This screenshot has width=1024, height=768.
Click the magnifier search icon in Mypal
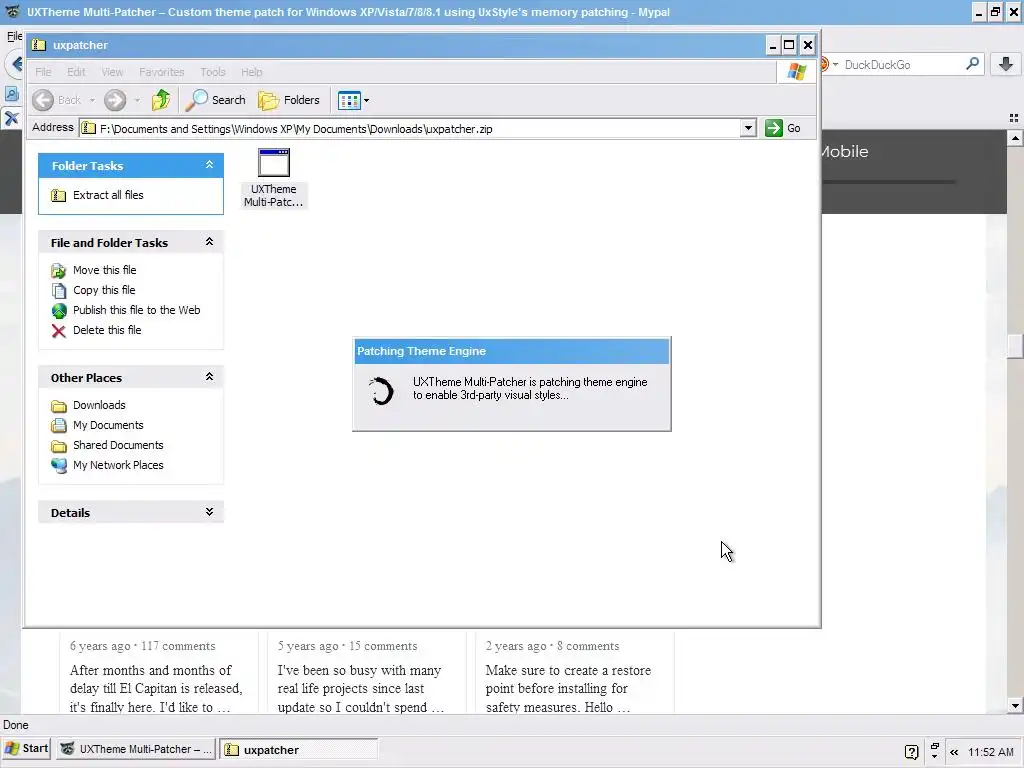tap(972, 64)
